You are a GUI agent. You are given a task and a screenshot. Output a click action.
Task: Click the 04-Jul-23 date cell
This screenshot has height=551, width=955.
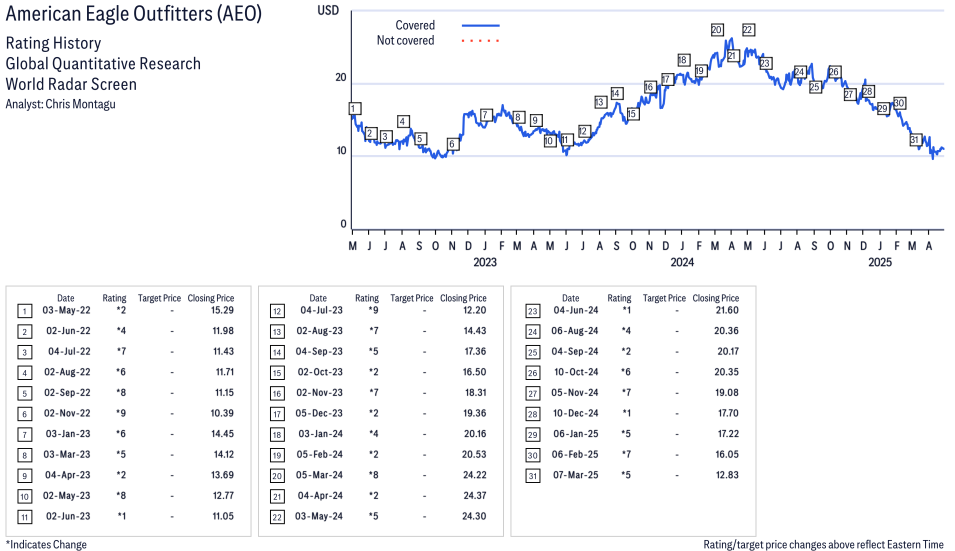322,310
